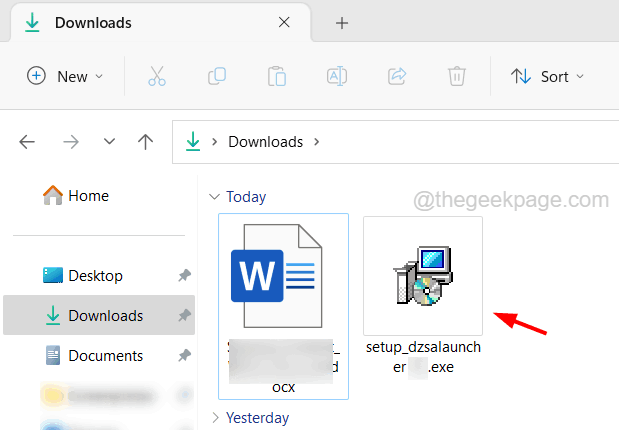Click the Copy icon in the toolbar
This screenshot has width=619, height=430.
click(x=217, y=76)
